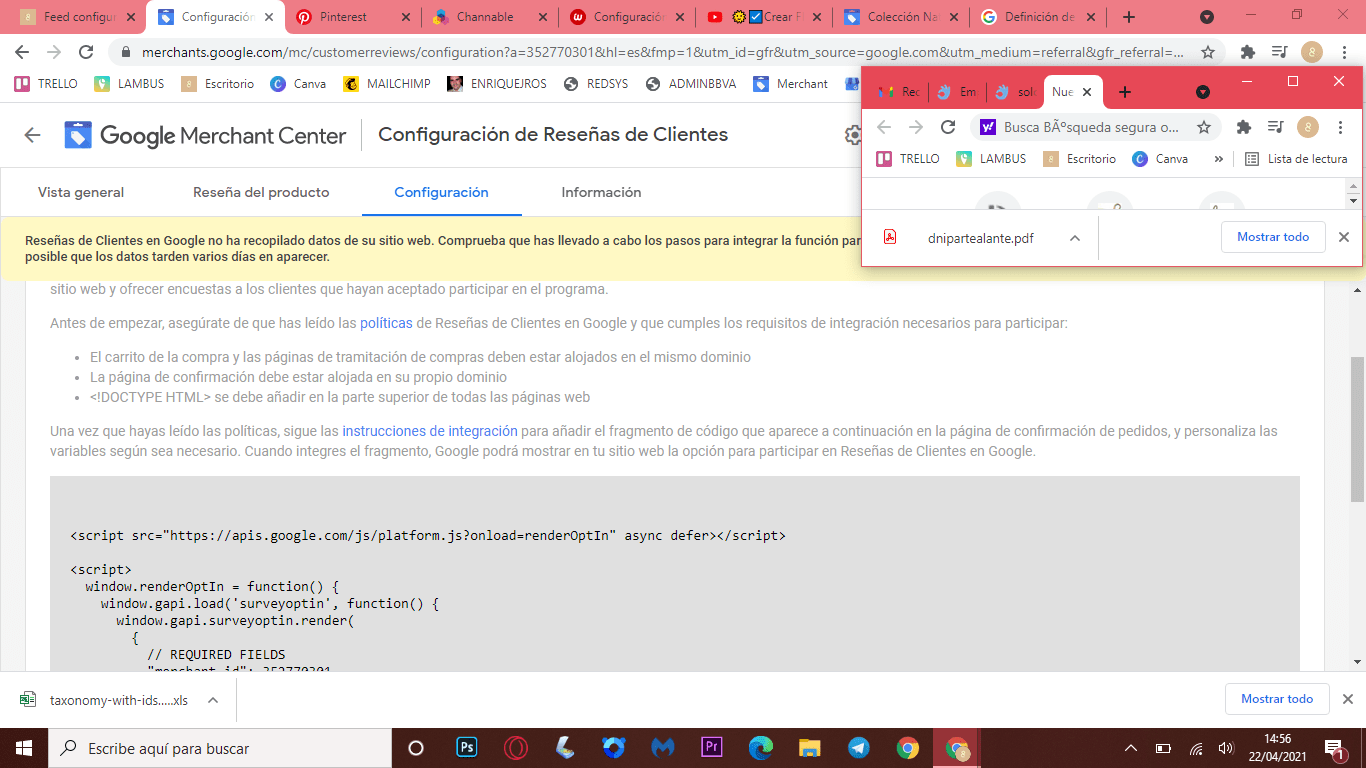This screenshot has height=768, width=1366.
Task: Switch to Colección Na browser tab
Action: (901, 17)
